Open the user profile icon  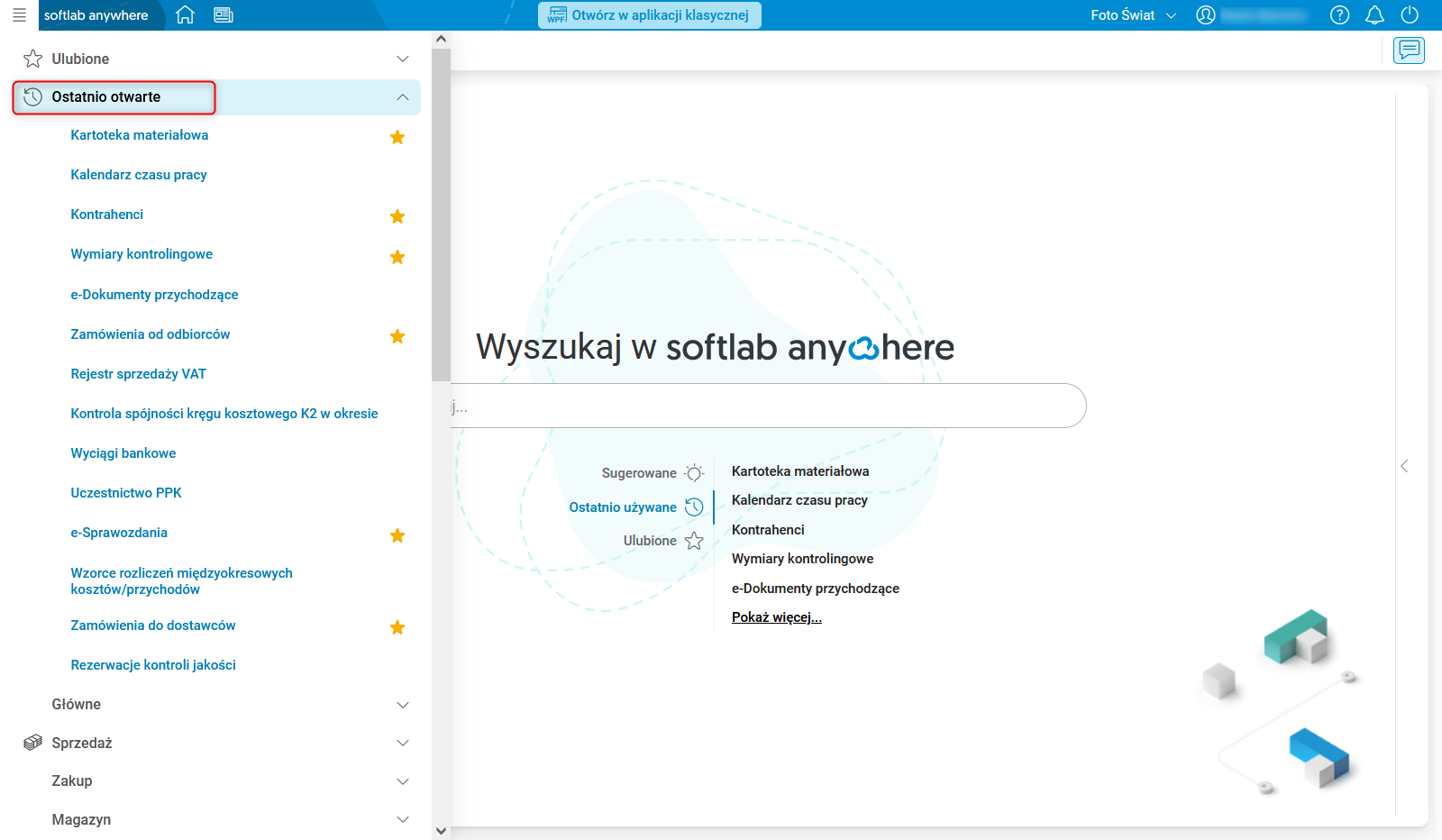point(1206,14)
